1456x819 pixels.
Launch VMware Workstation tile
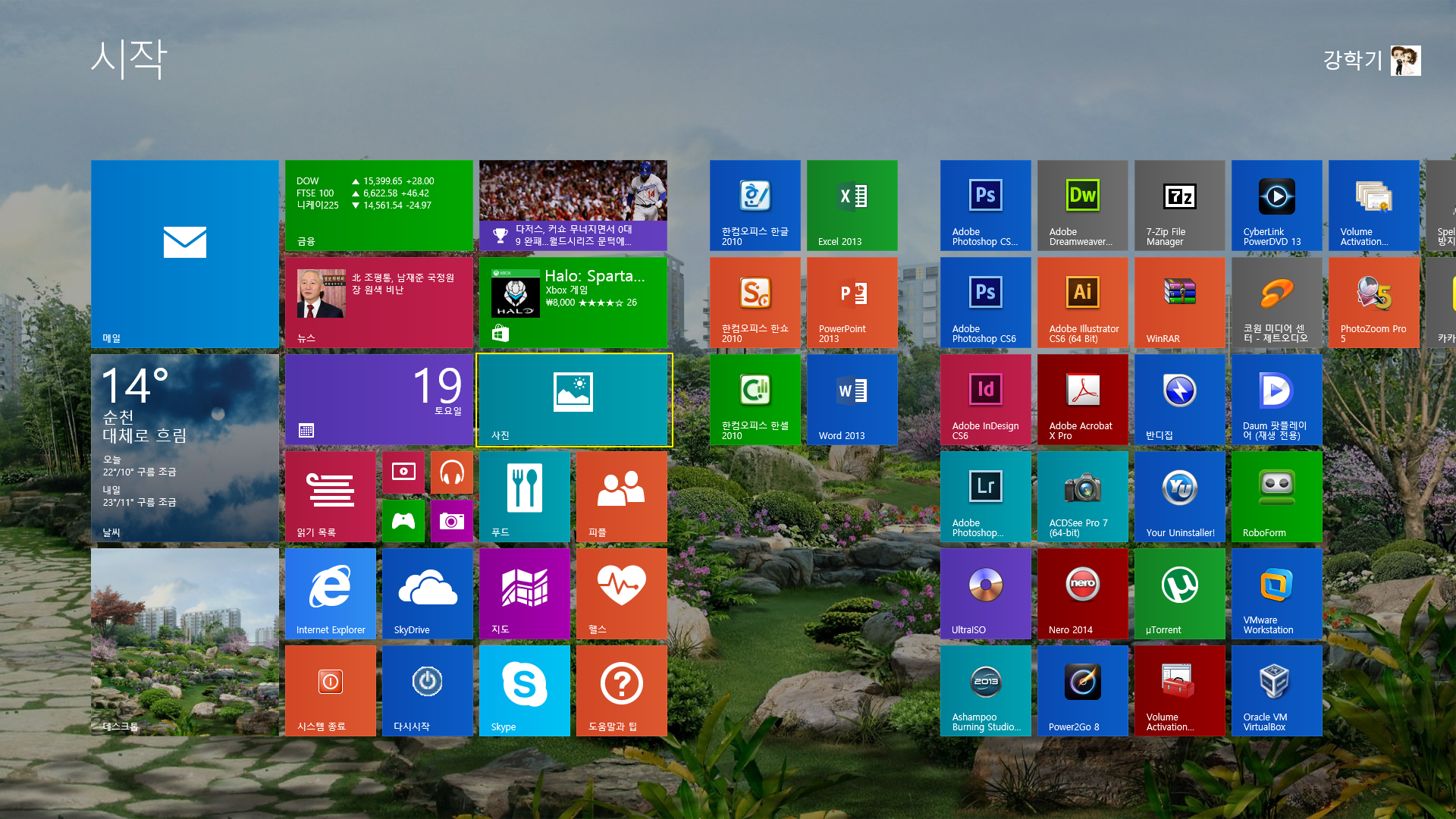[x=1277, y=594]
